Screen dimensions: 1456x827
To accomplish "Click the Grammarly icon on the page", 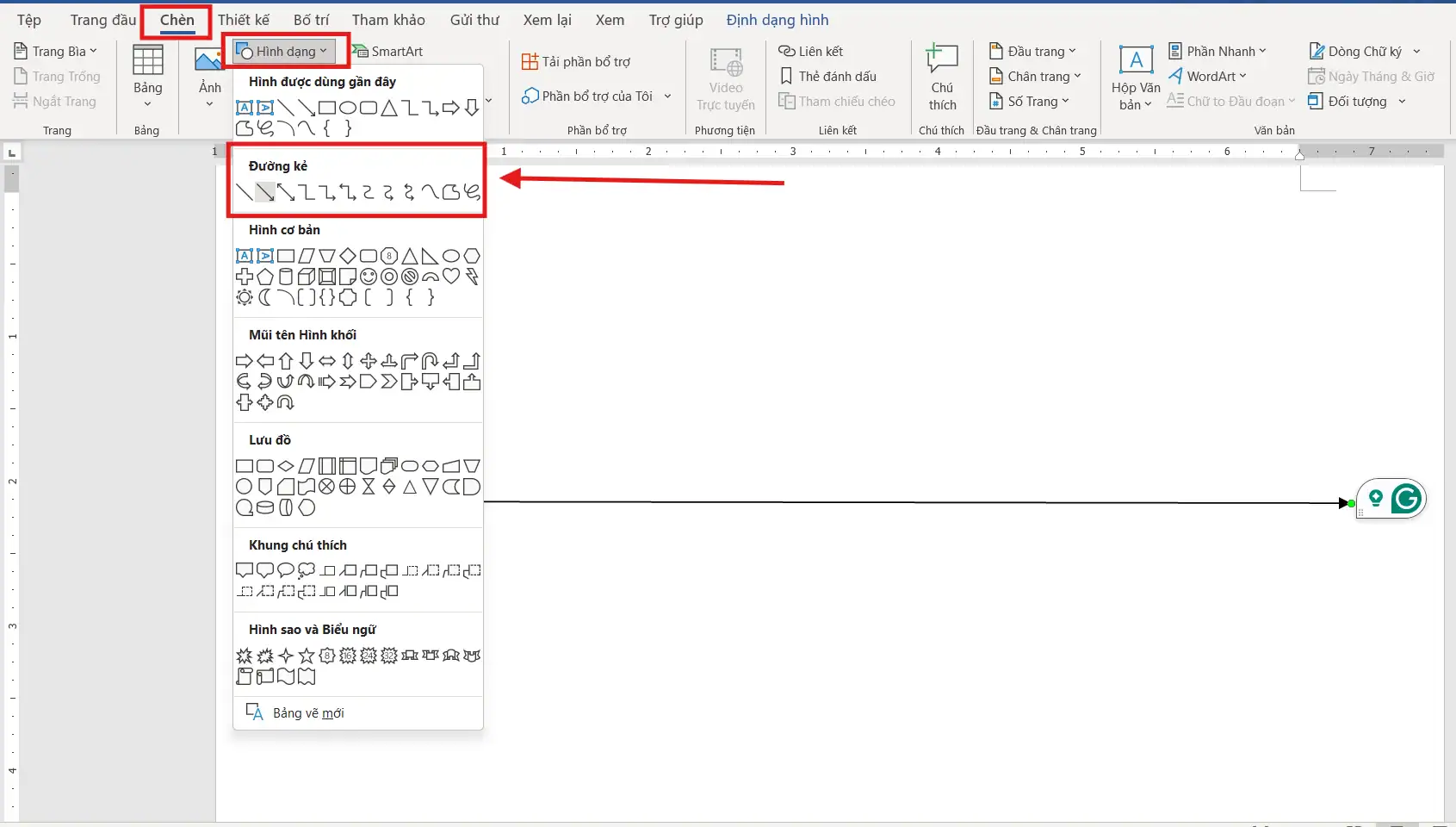I will (1406, 499).
